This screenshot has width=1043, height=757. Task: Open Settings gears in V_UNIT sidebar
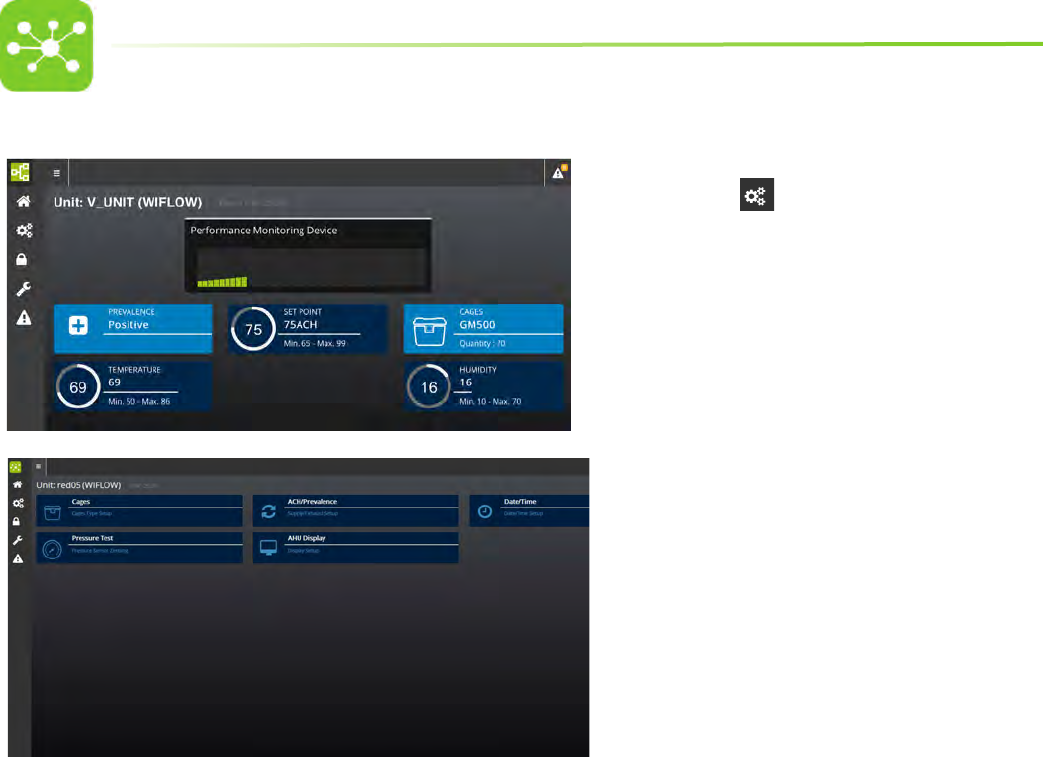point(24,230)
